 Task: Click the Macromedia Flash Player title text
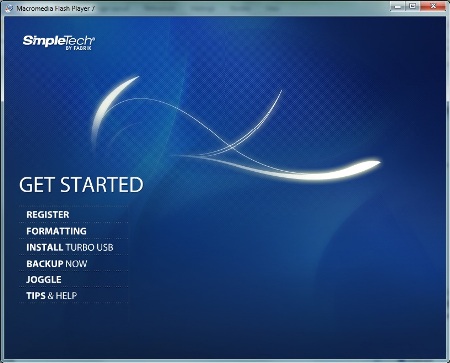56,8
